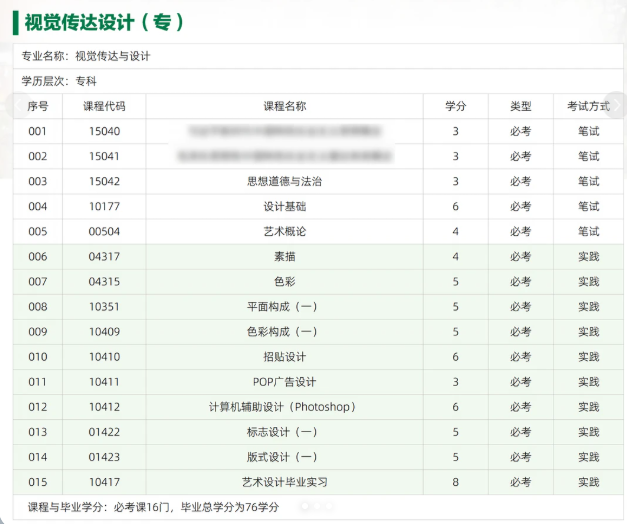The height and width of the screenshot is (524, 627).
Task: Click 必考 in the 招贴设计 row
Action: pos(521,357)
